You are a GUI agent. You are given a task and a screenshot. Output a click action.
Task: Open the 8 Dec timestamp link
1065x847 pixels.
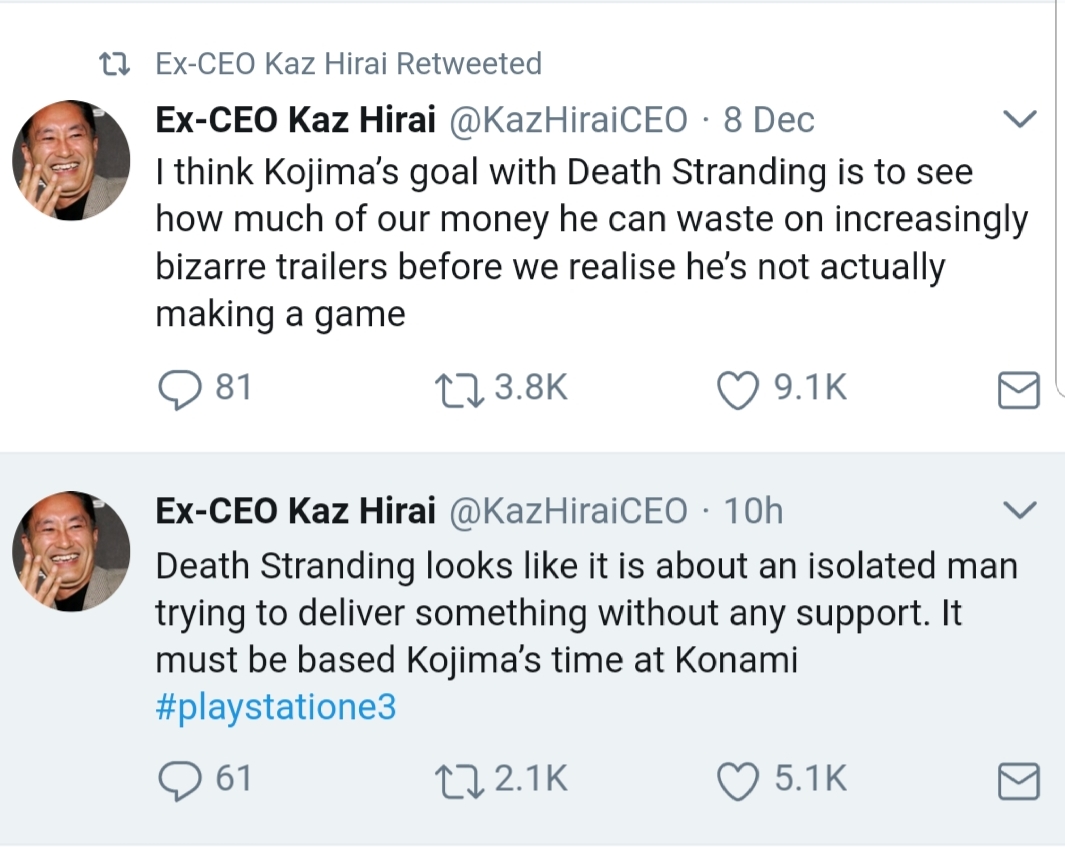769,121
